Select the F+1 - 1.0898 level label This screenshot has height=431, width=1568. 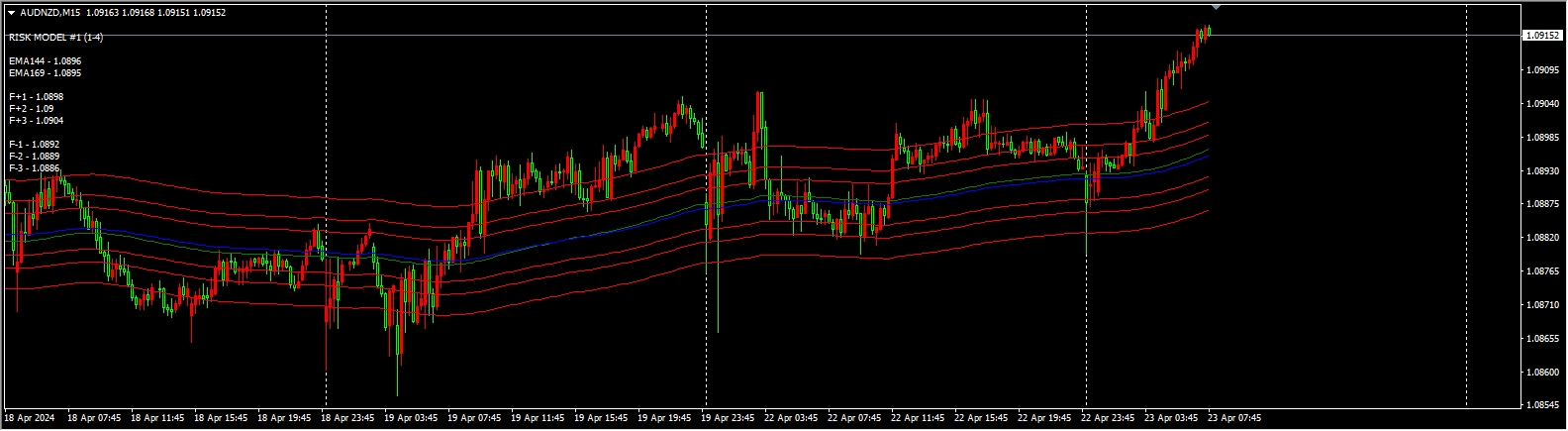click(x=36, y=97)
